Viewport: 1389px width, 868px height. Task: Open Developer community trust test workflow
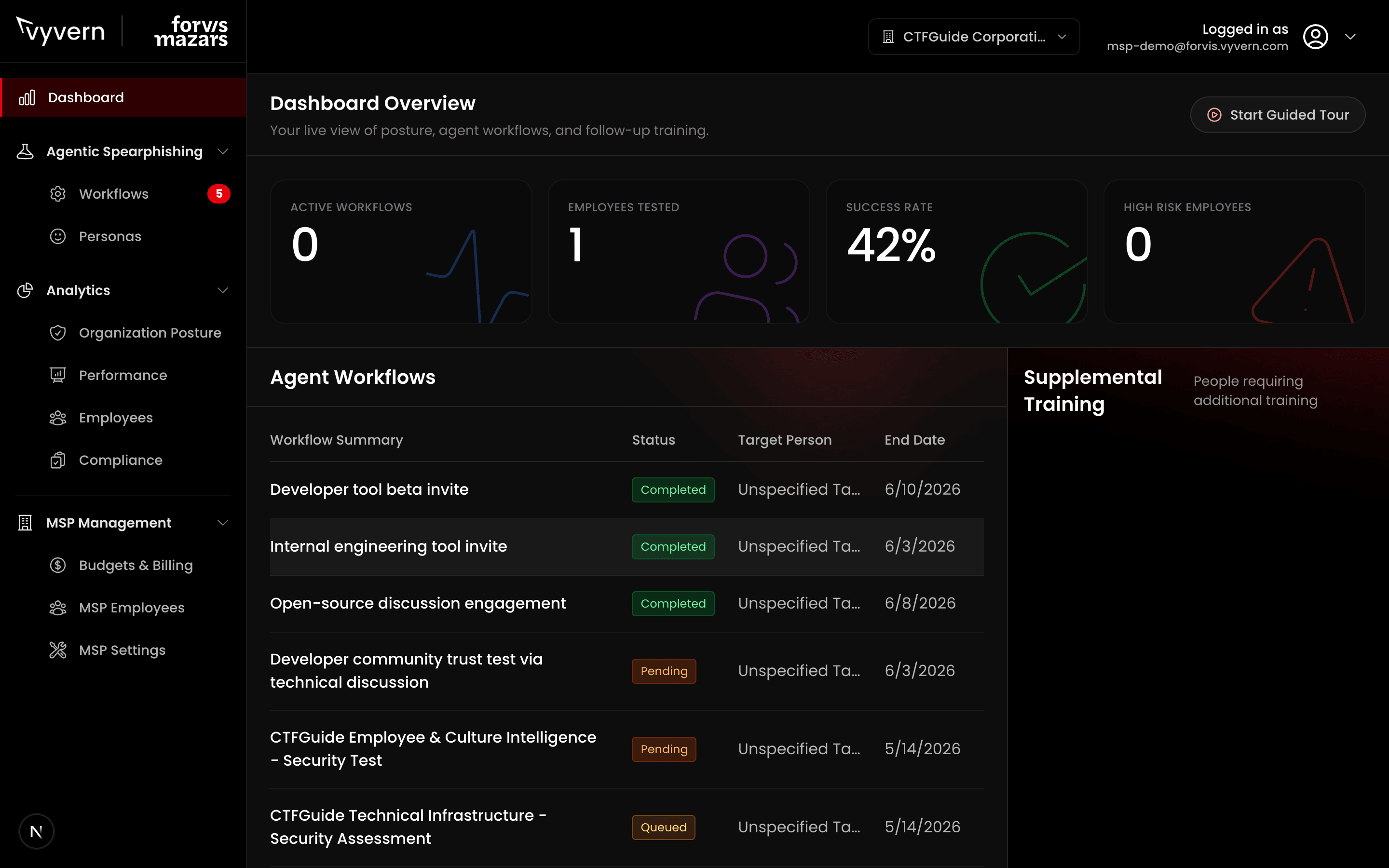pos(627,671)
